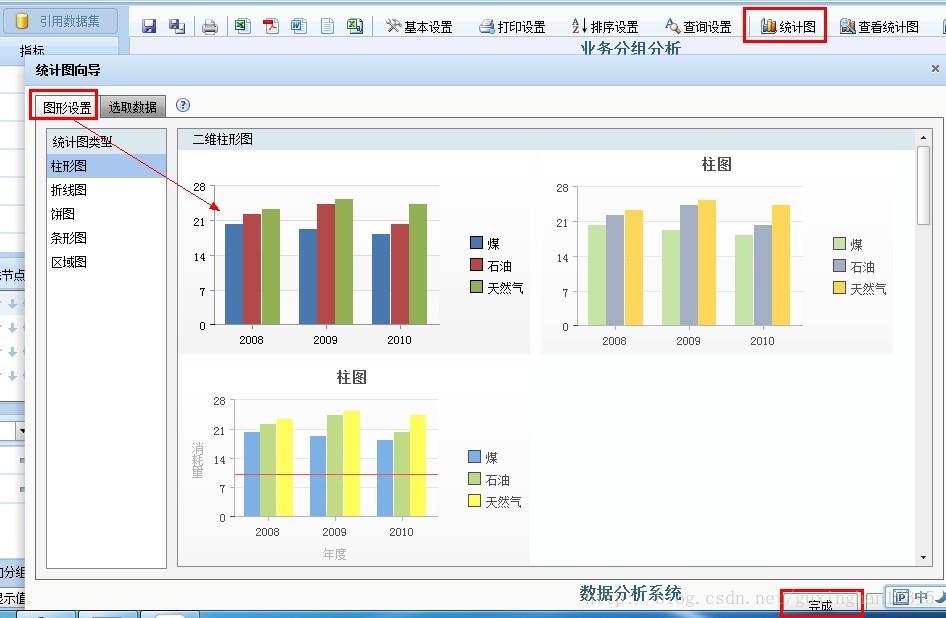Click the Save floppy disk icon

(149, 26)
